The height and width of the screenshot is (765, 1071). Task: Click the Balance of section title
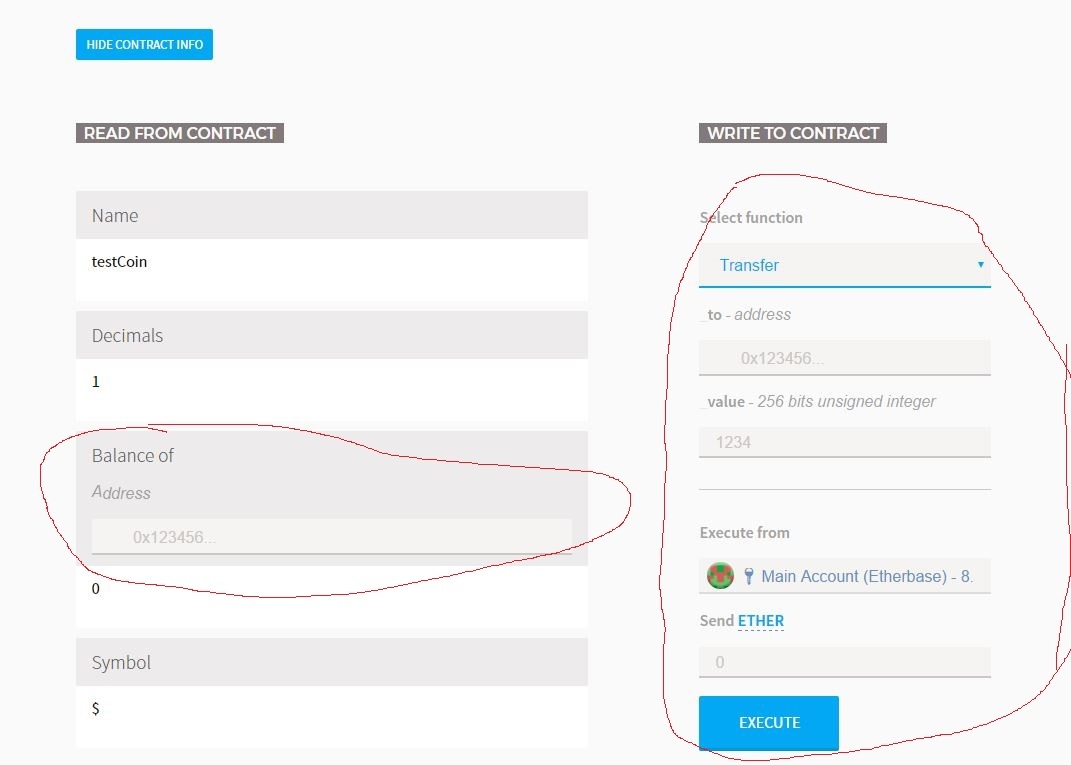[x=133, y=456]
